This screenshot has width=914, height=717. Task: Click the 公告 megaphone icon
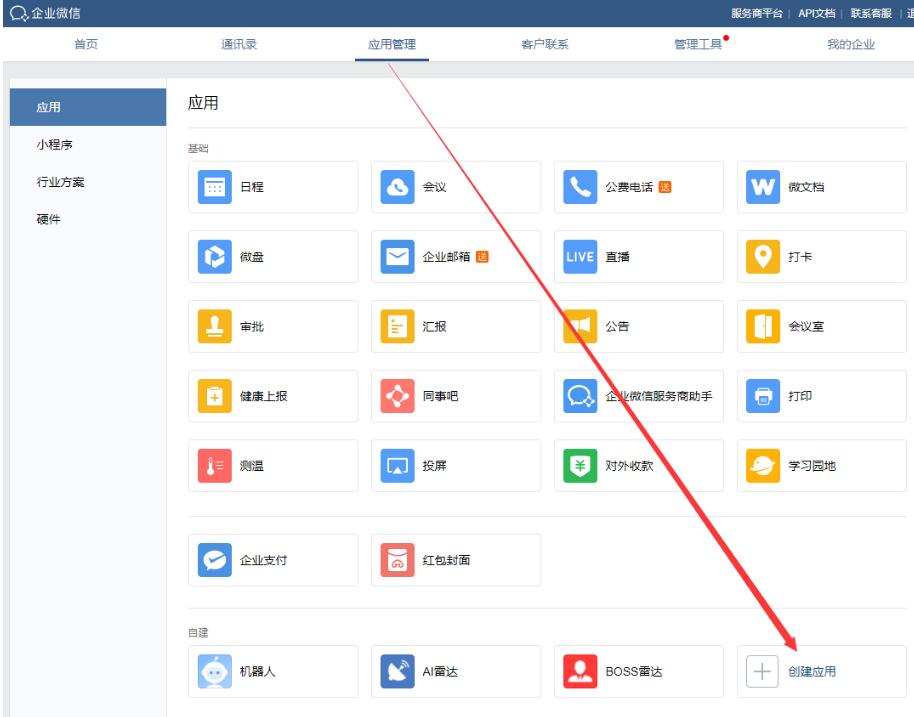(x=580, y=326)
